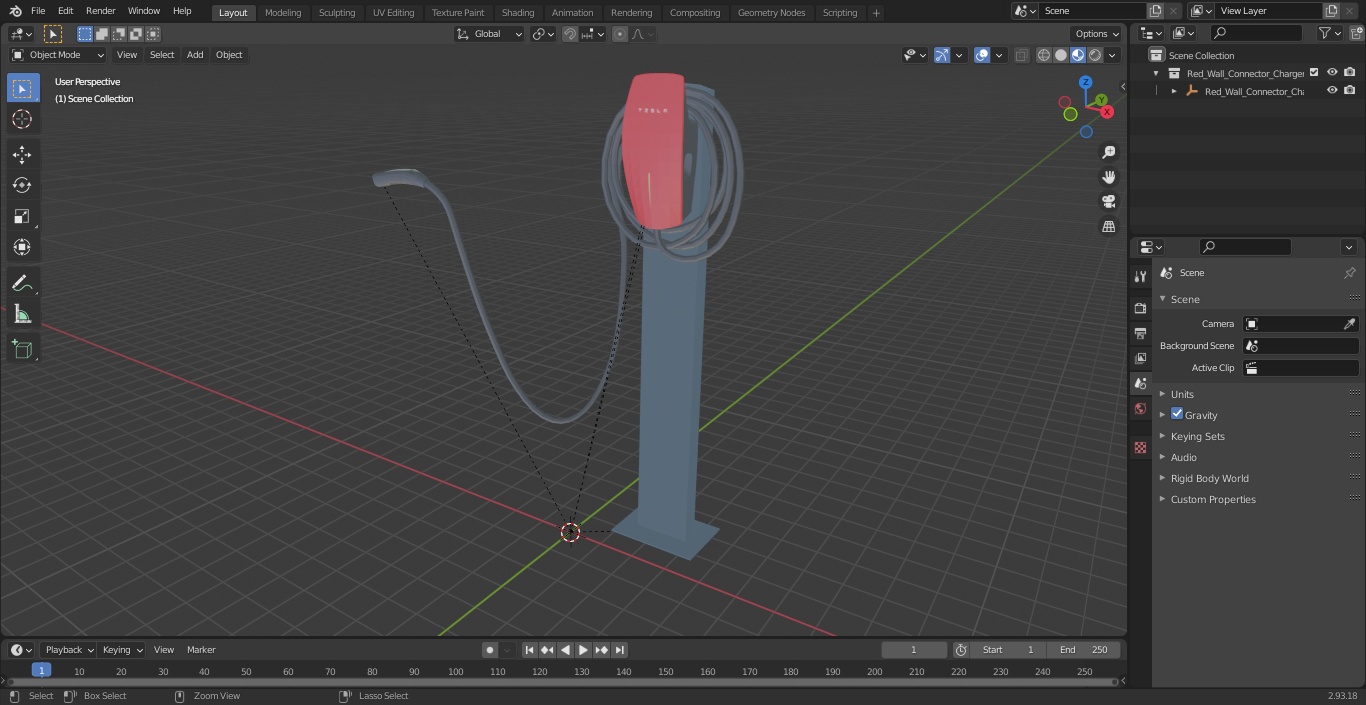Switch to the Modeling workspace tab

[283, 12]
